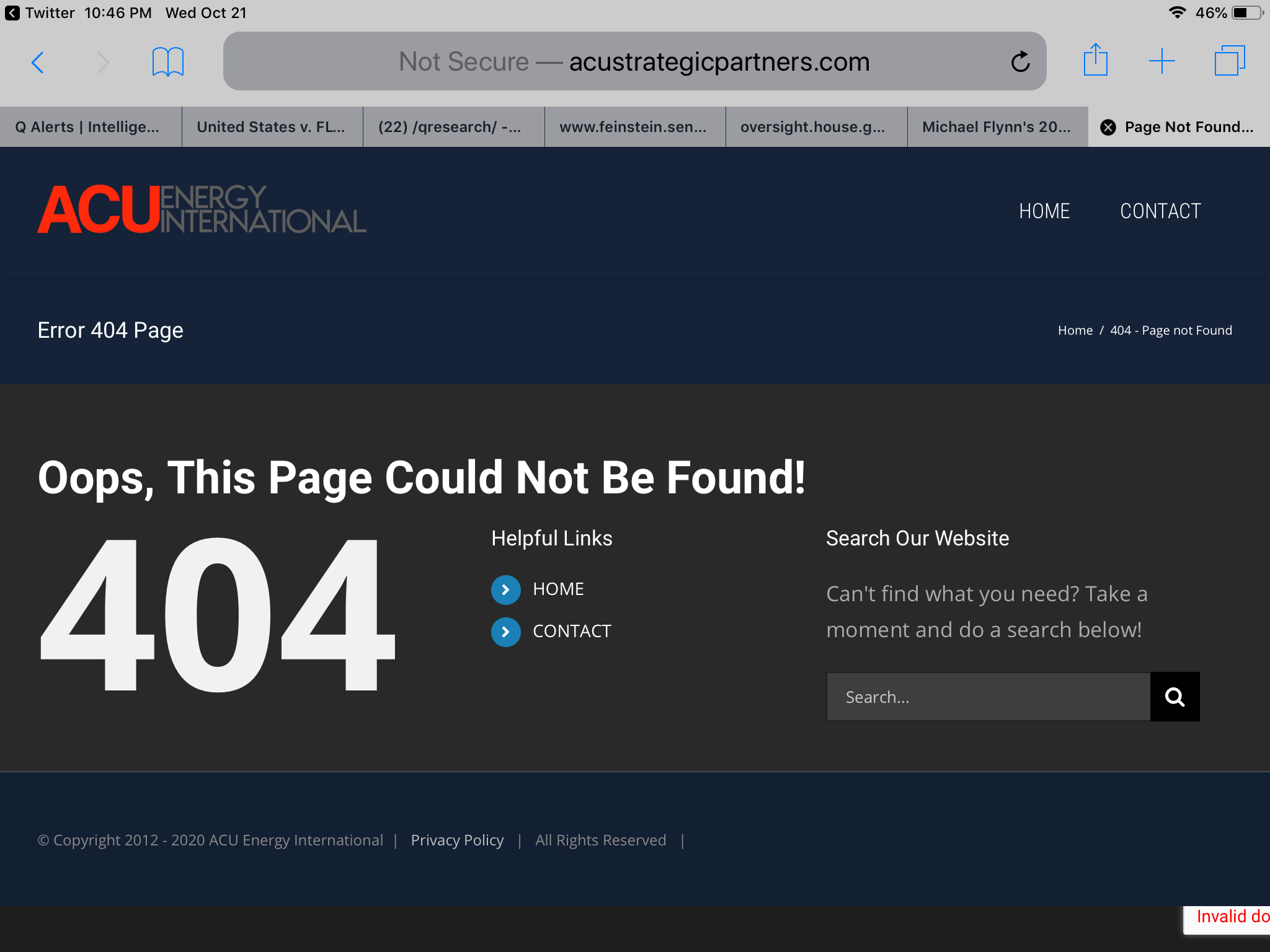Click the magnifier search button
Image resolution: width=1270 pixels, height=952 pixels.
[1175, 697]
